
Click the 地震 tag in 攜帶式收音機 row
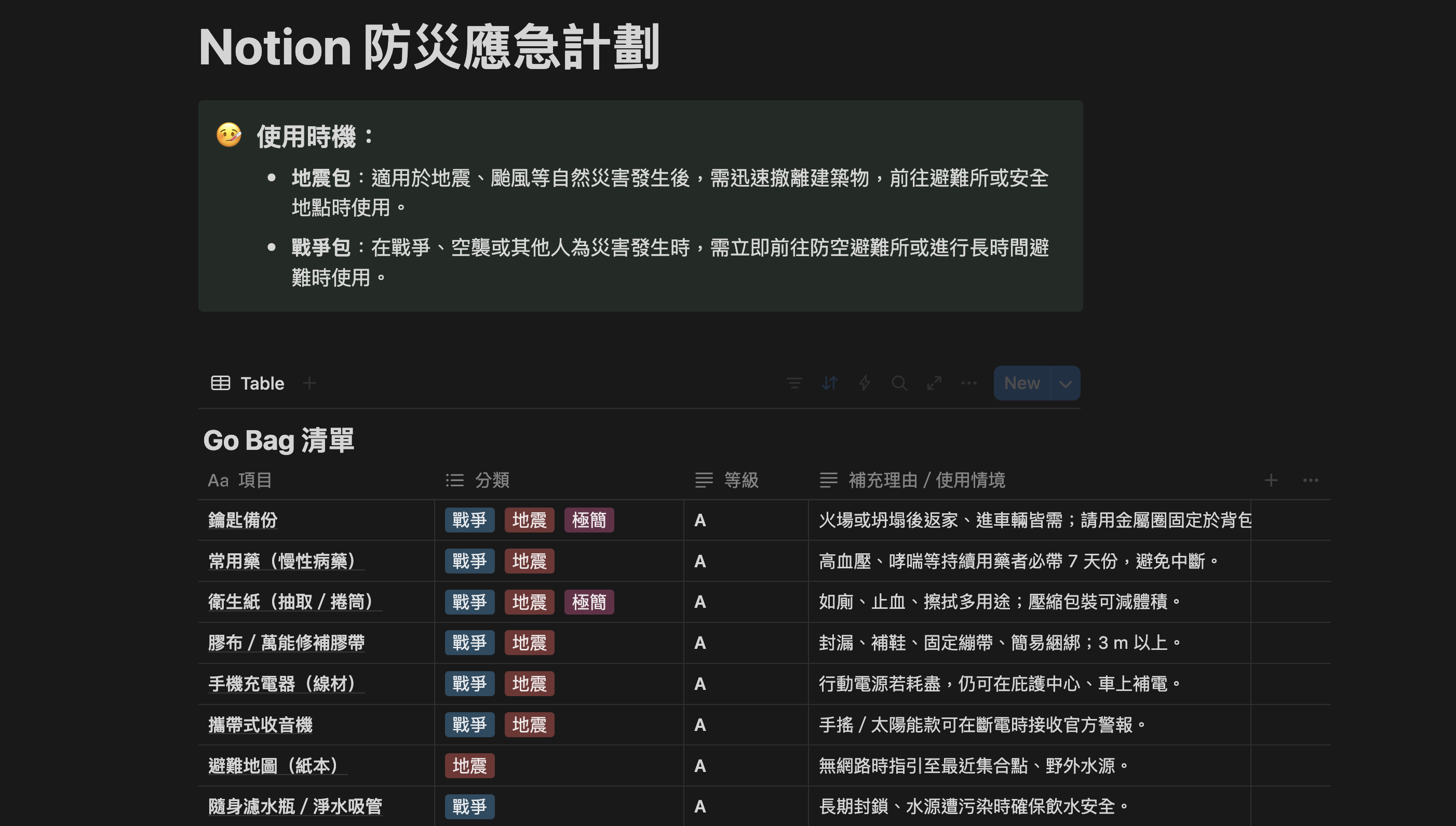[x=530, y=725]
